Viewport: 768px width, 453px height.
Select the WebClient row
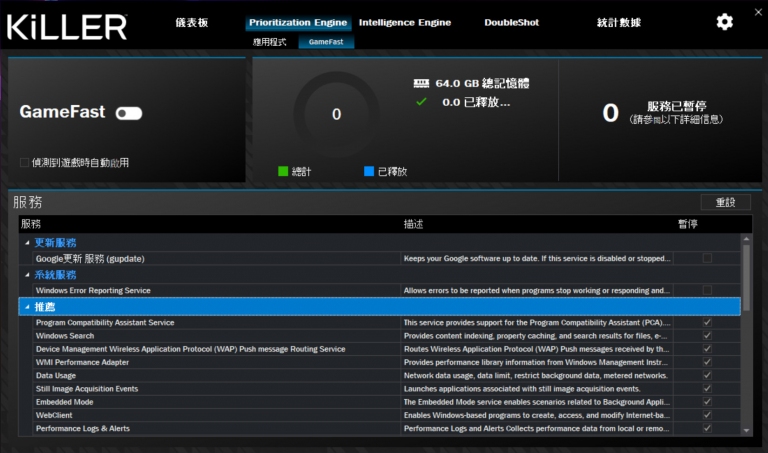click(x=387, y=415)
